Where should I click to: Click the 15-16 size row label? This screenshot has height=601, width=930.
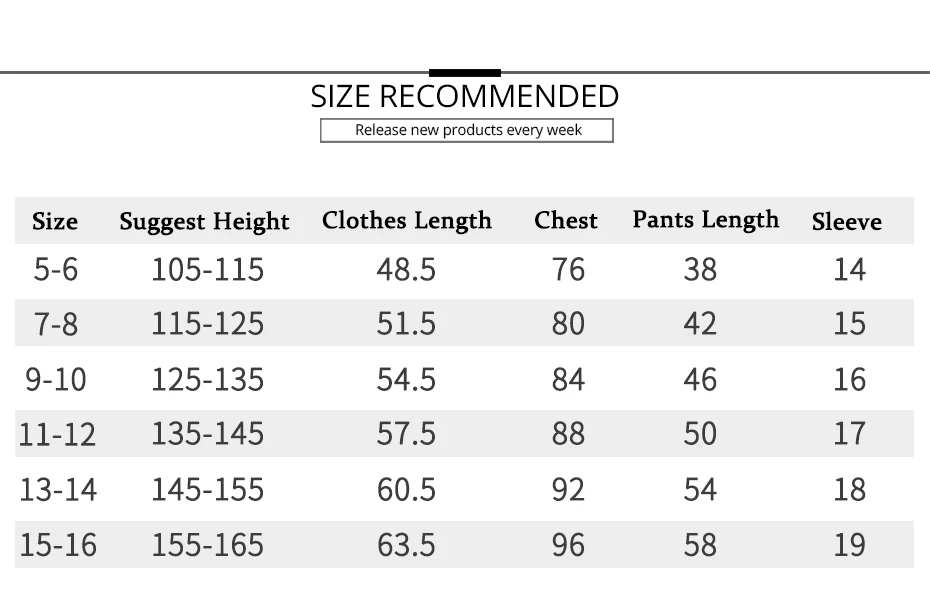pyautogui.click(x=58, y=545)
